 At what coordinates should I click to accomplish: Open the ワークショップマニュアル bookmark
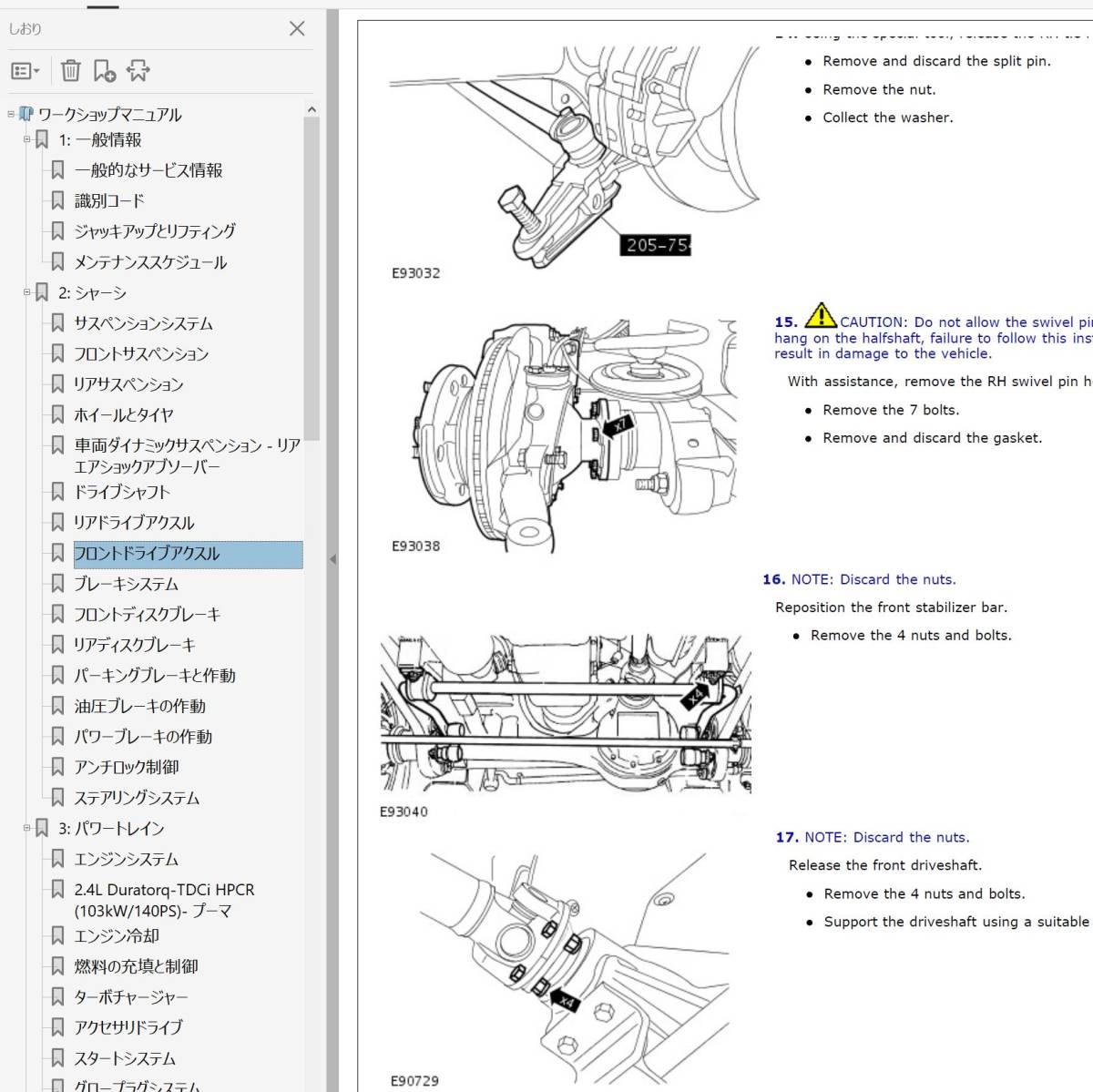tap(109, 115)
